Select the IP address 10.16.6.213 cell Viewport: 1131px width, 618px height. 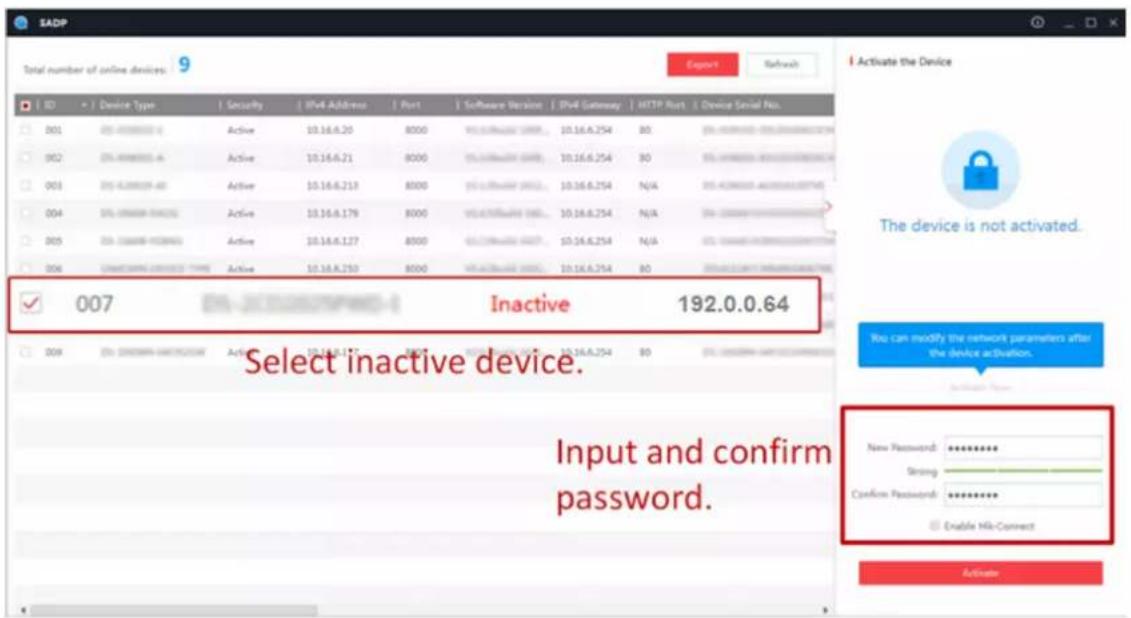point(333,185)
